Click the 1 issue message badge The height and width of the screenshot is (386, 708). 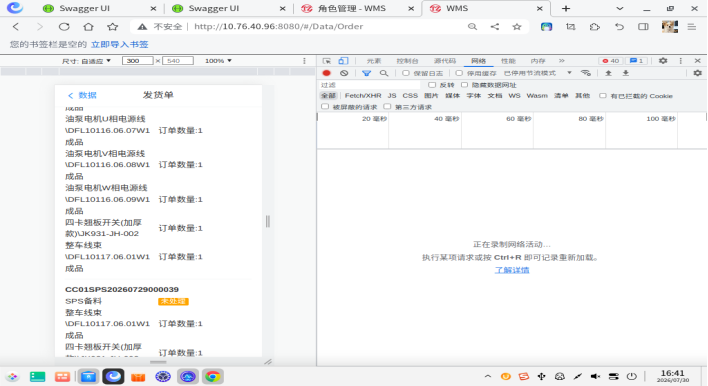click(x=637, y=60)
